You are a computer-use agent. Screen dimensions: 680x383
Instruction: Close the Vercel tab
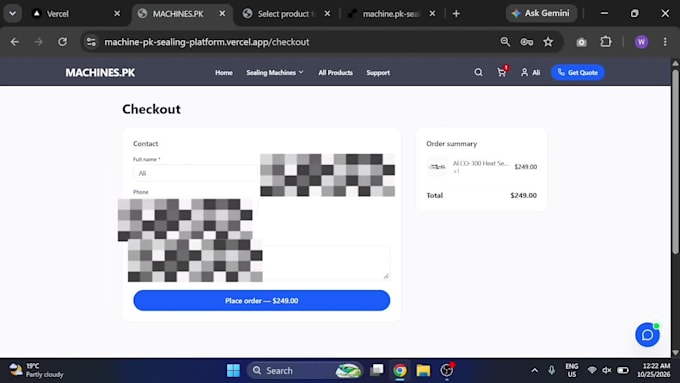click(x=117, y=14)
